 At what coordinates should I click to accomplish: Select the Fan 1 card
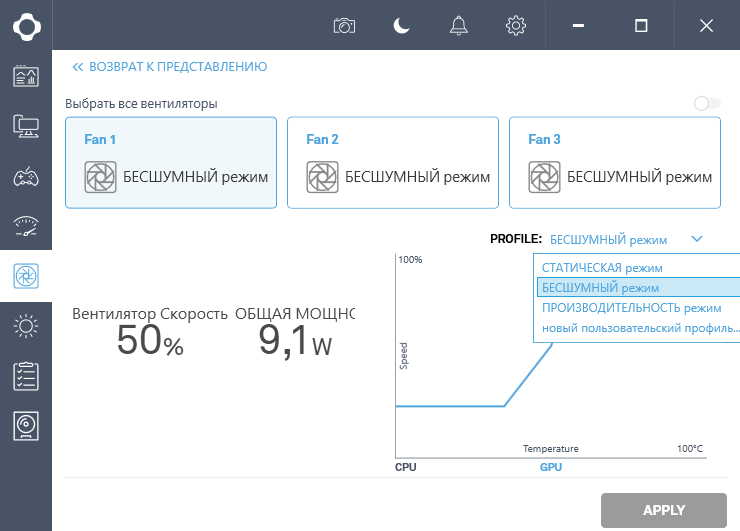(x=170, y=162)
